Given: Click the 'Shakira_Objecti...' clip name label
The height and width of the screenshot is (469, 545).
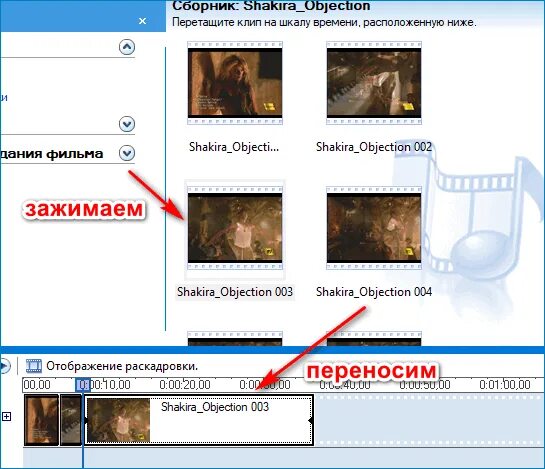Looking at the screenshot, I should click(x=234, y=147).
